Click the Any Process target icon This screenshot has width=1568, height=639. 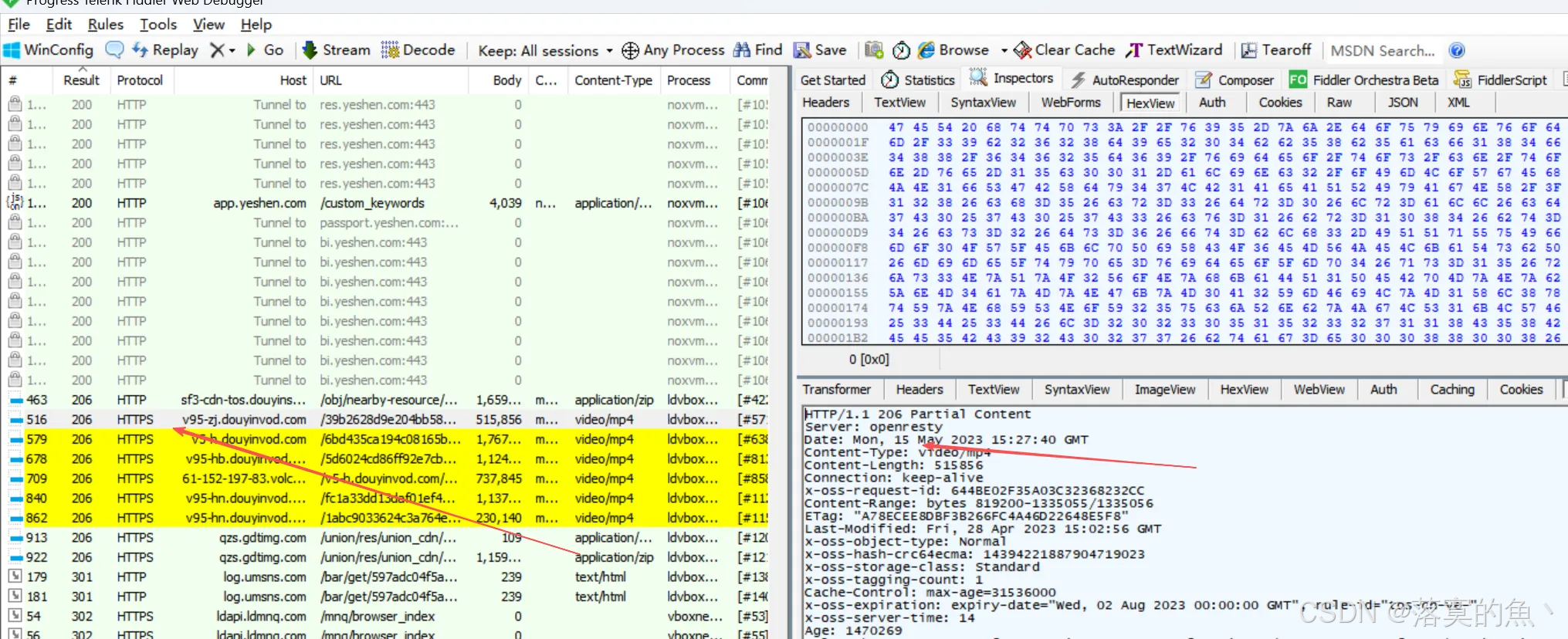pyautogui.click(x=630, y=51)
